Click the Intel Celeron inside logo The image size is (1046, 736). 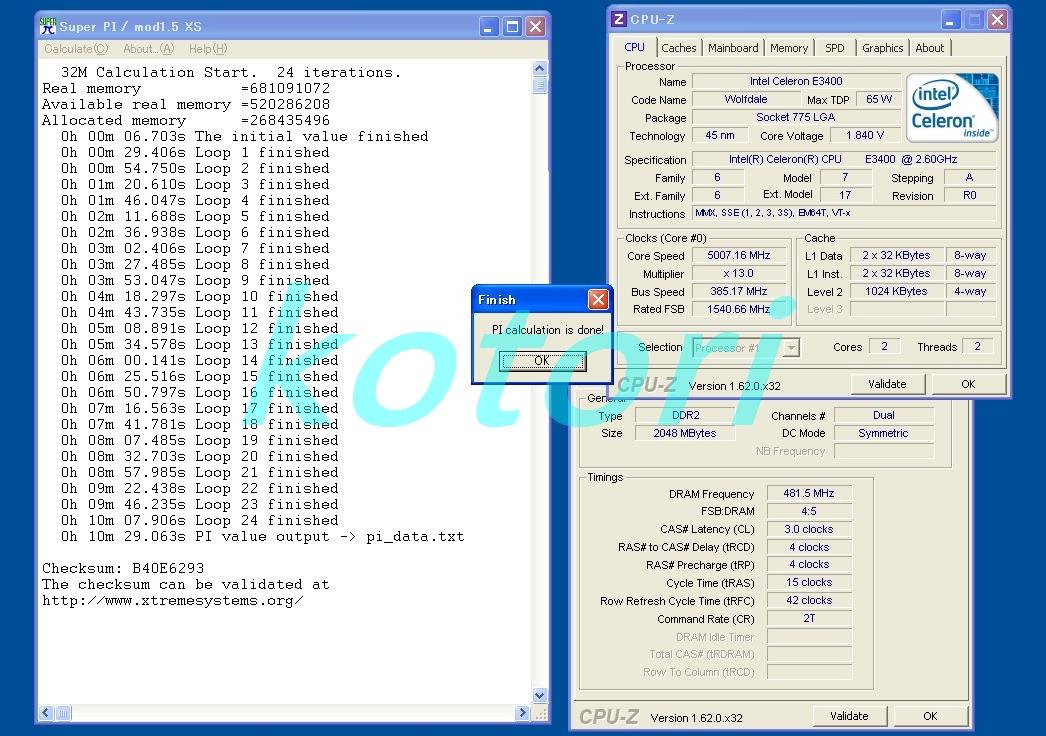click(952, 107)
